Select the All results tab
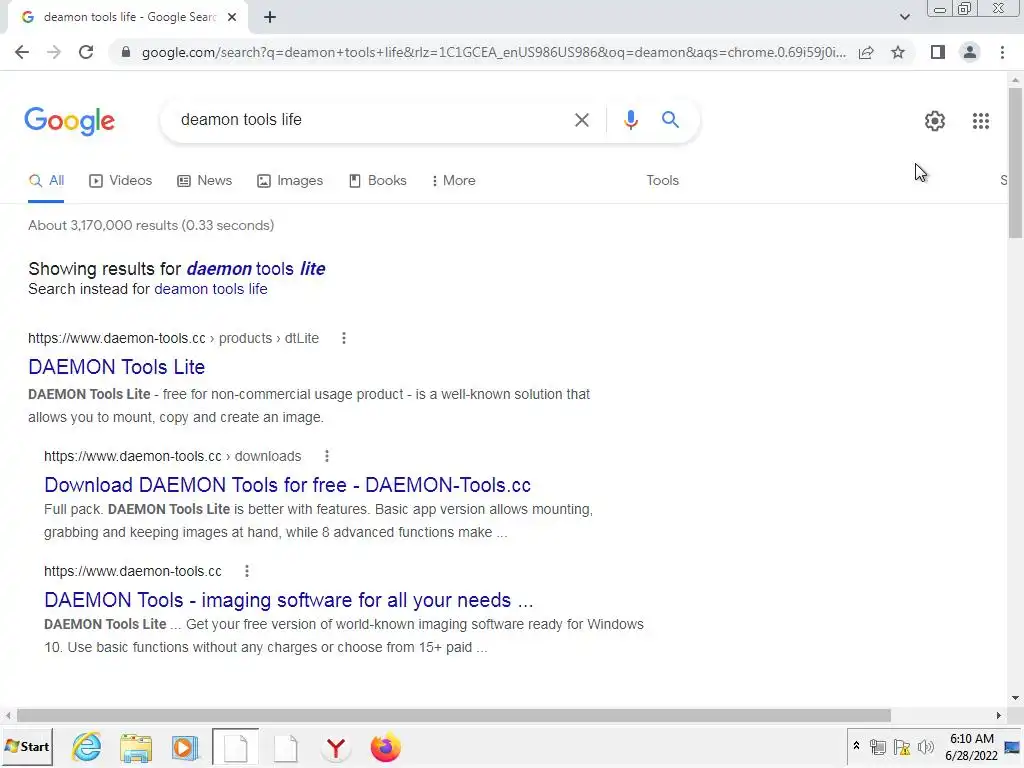Viewport: 1024px width, 768px height. click(x=46, y=181)
